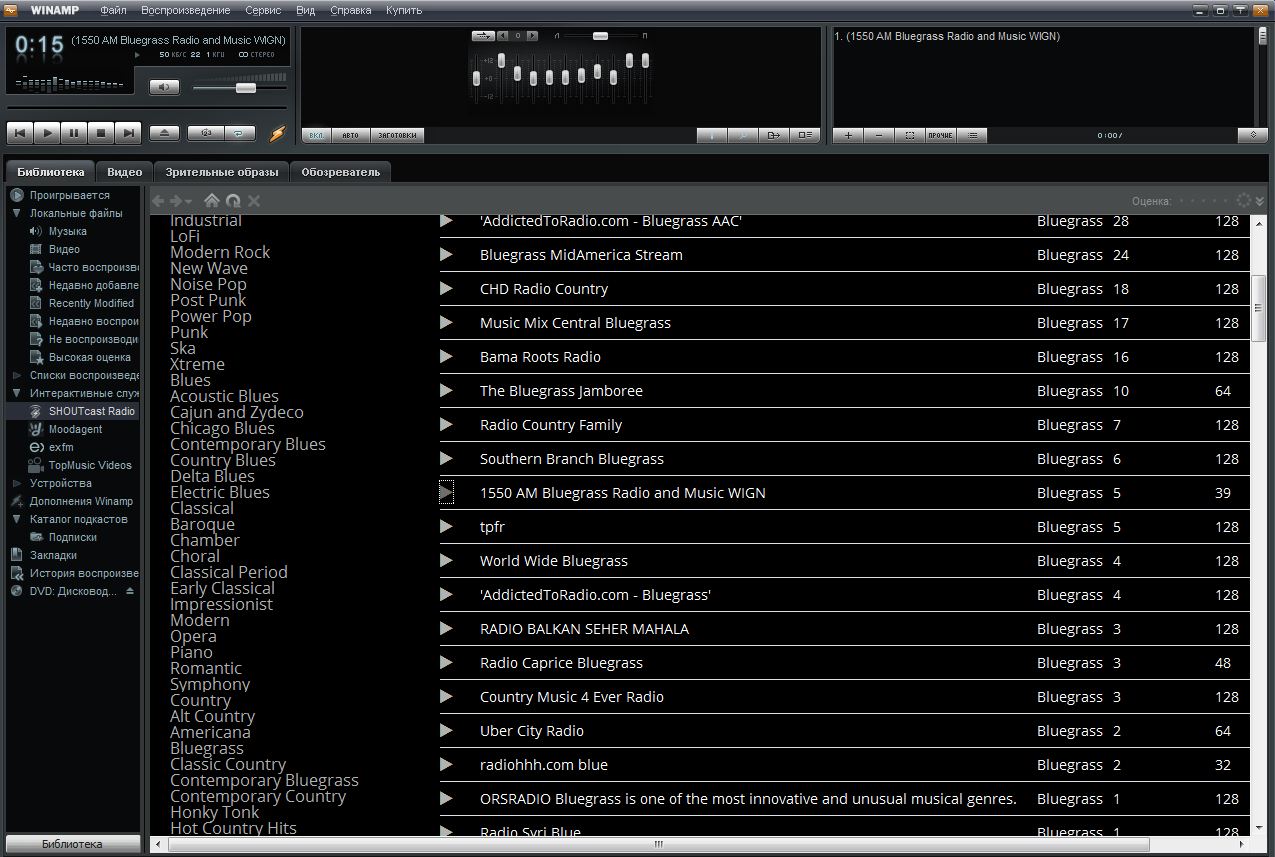Expand the Списки воспроизведения node
The height and width of the screenshot is (857, 1275).
pyautogui.click(x=17, y=375)
